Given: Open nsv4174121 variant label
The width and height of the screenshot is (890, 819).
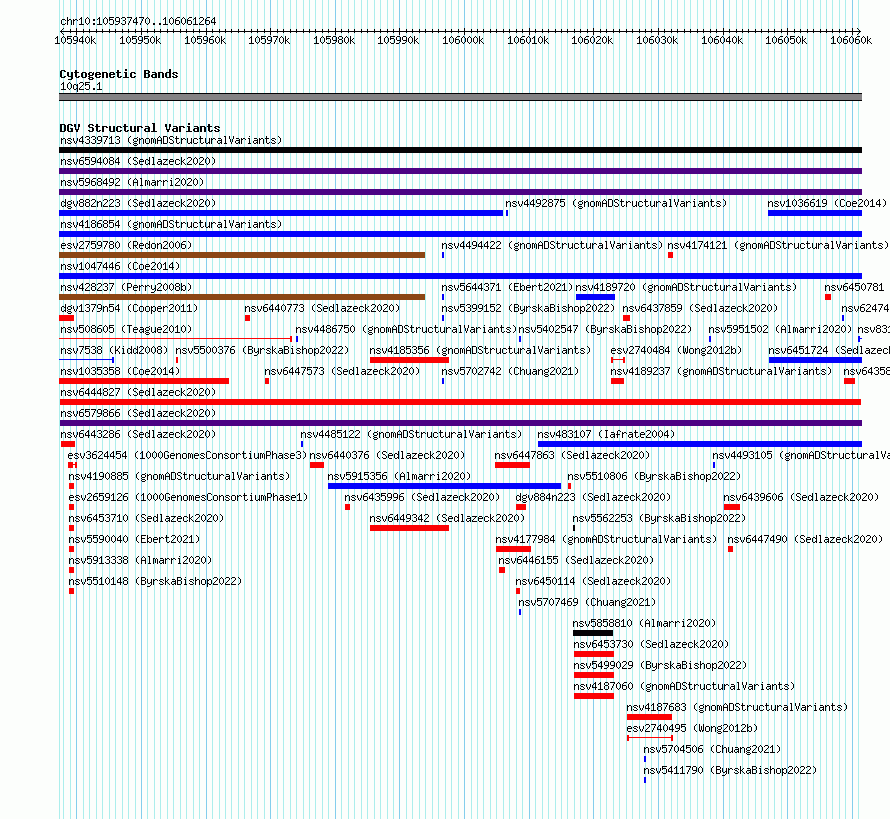Looking at the screenshot, I should 778,245.
